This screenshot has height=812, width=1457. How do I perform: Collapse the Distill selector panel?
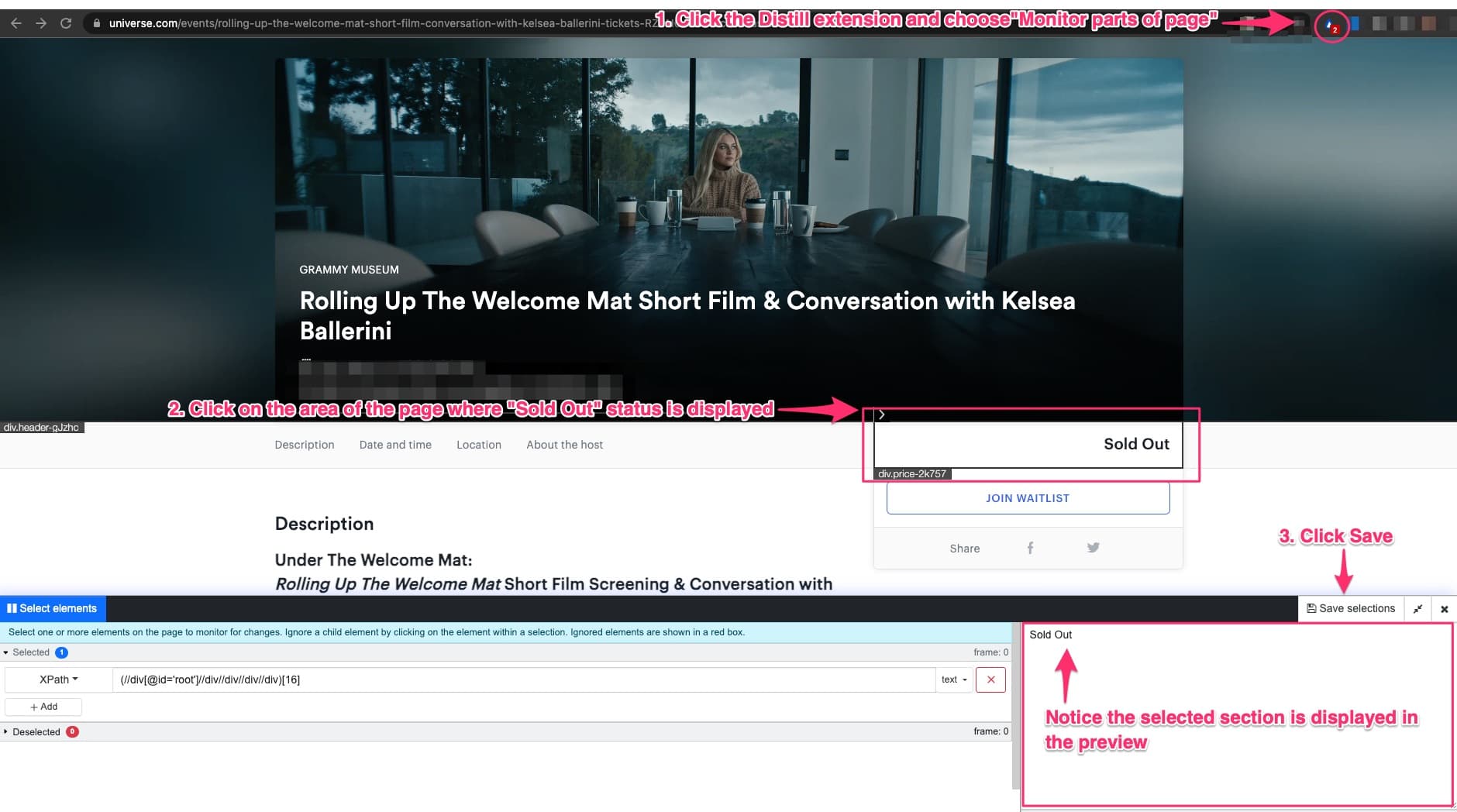tap(1417, 609)
